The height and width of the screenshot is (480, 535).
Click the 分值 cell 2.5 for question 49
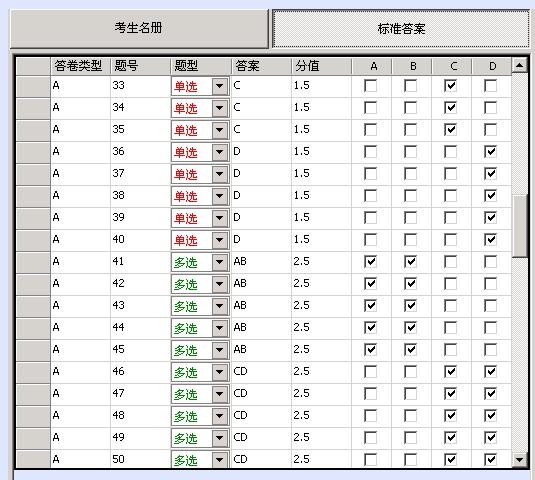(x=321, y=438)
